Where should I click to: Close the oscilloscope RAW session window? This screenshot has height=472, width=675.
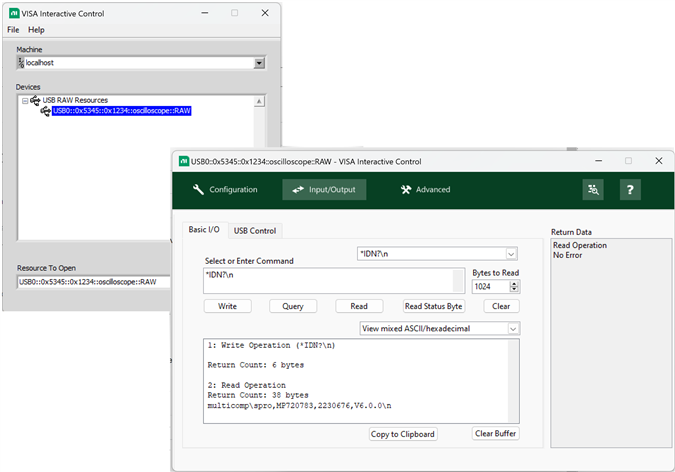pos(659,161)
